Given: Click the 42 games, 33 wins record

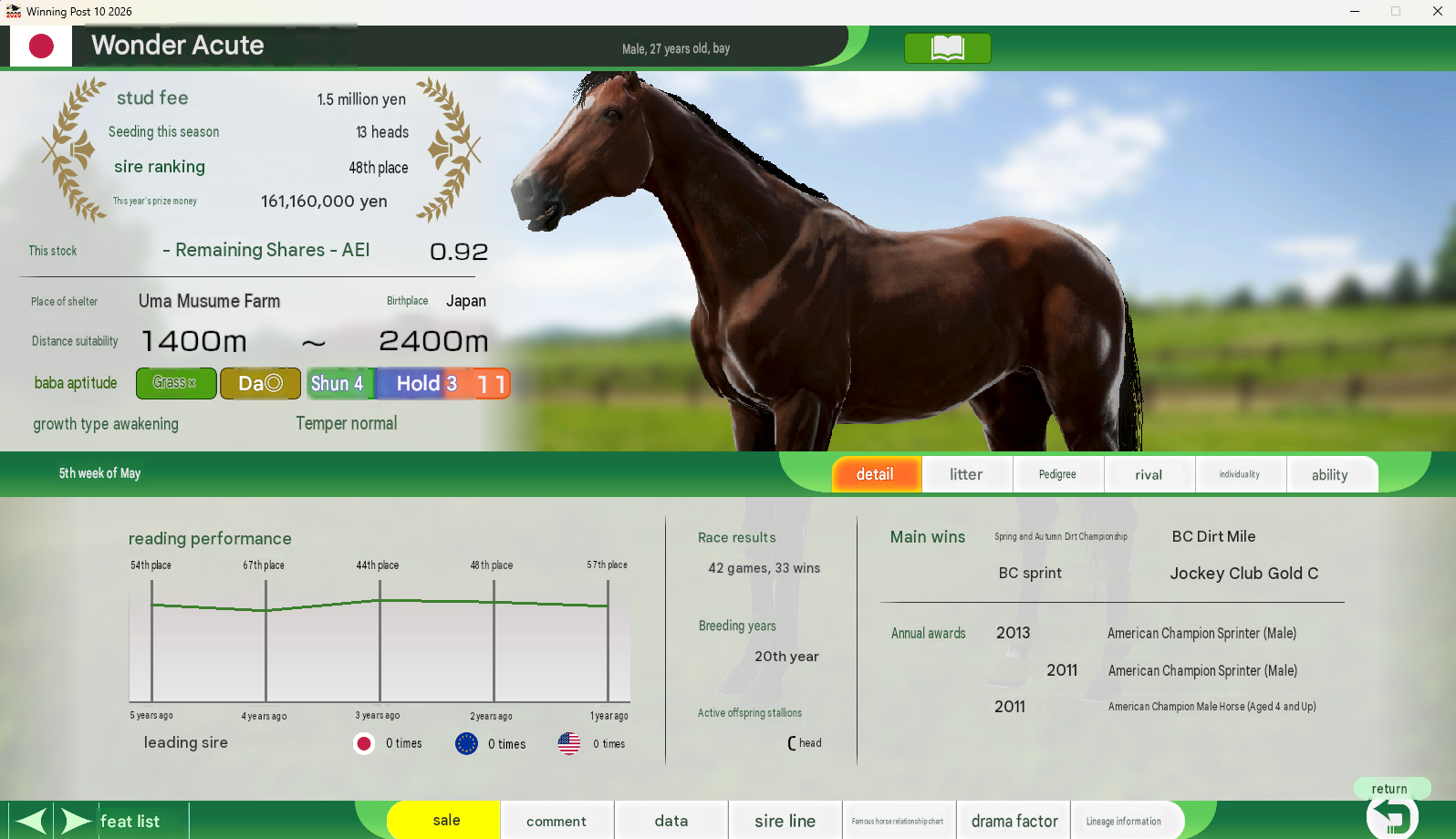Looking at the screenshot, I should pyautogui.click(x=764, y=568).
